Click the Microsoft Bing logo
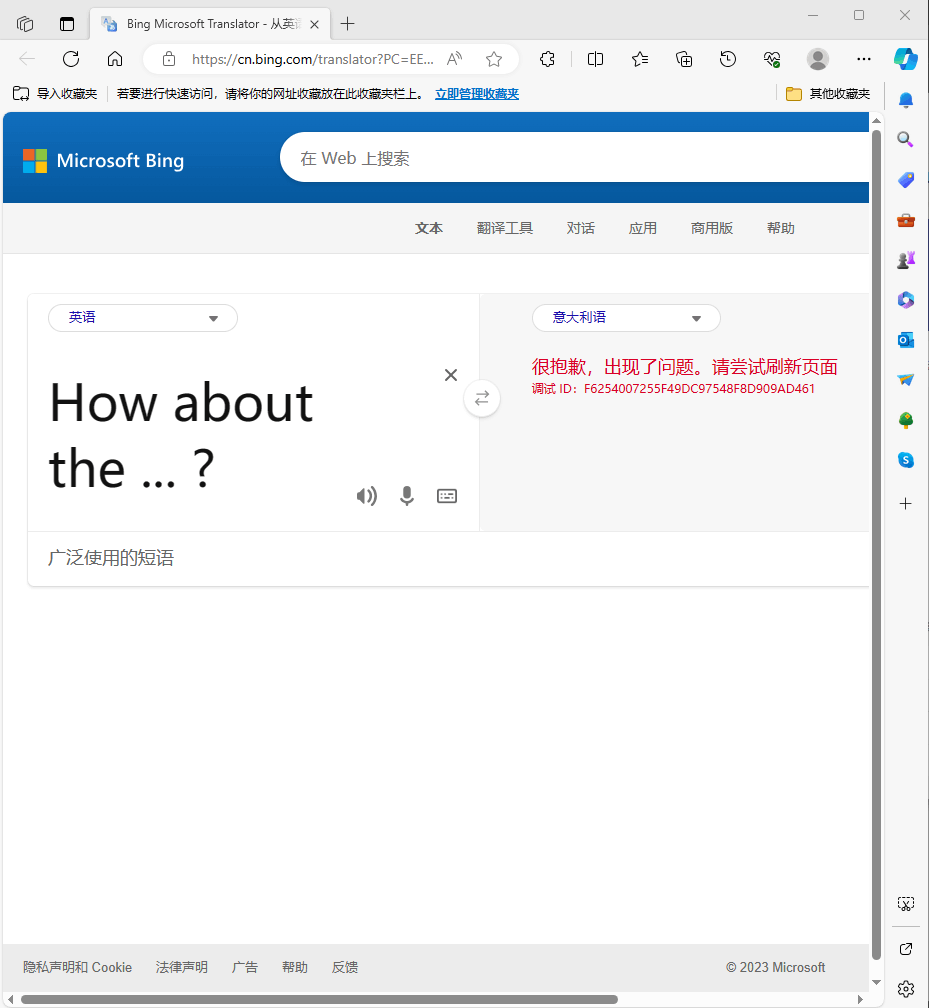The image size is (929, 1008). [103, 160]
